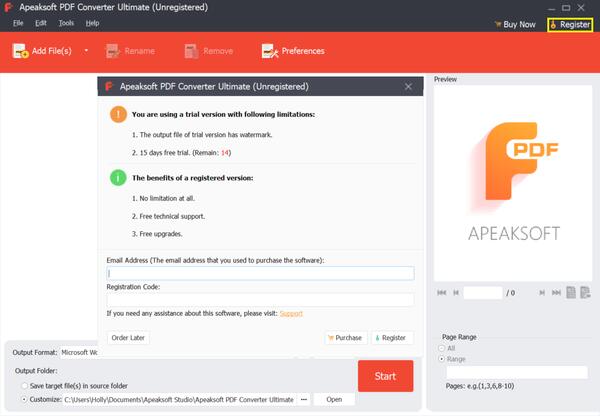Open the Edit menu
The height and width of the screenshot is (416, 600).
click(41, 22)
